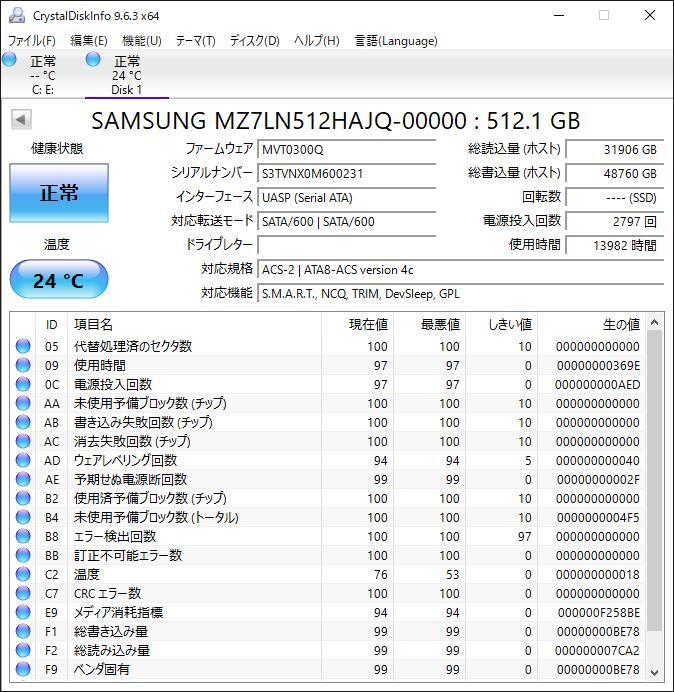Click the status orb of row AE
This screenshot has width=674, height=692.
(x=23, y=479)
